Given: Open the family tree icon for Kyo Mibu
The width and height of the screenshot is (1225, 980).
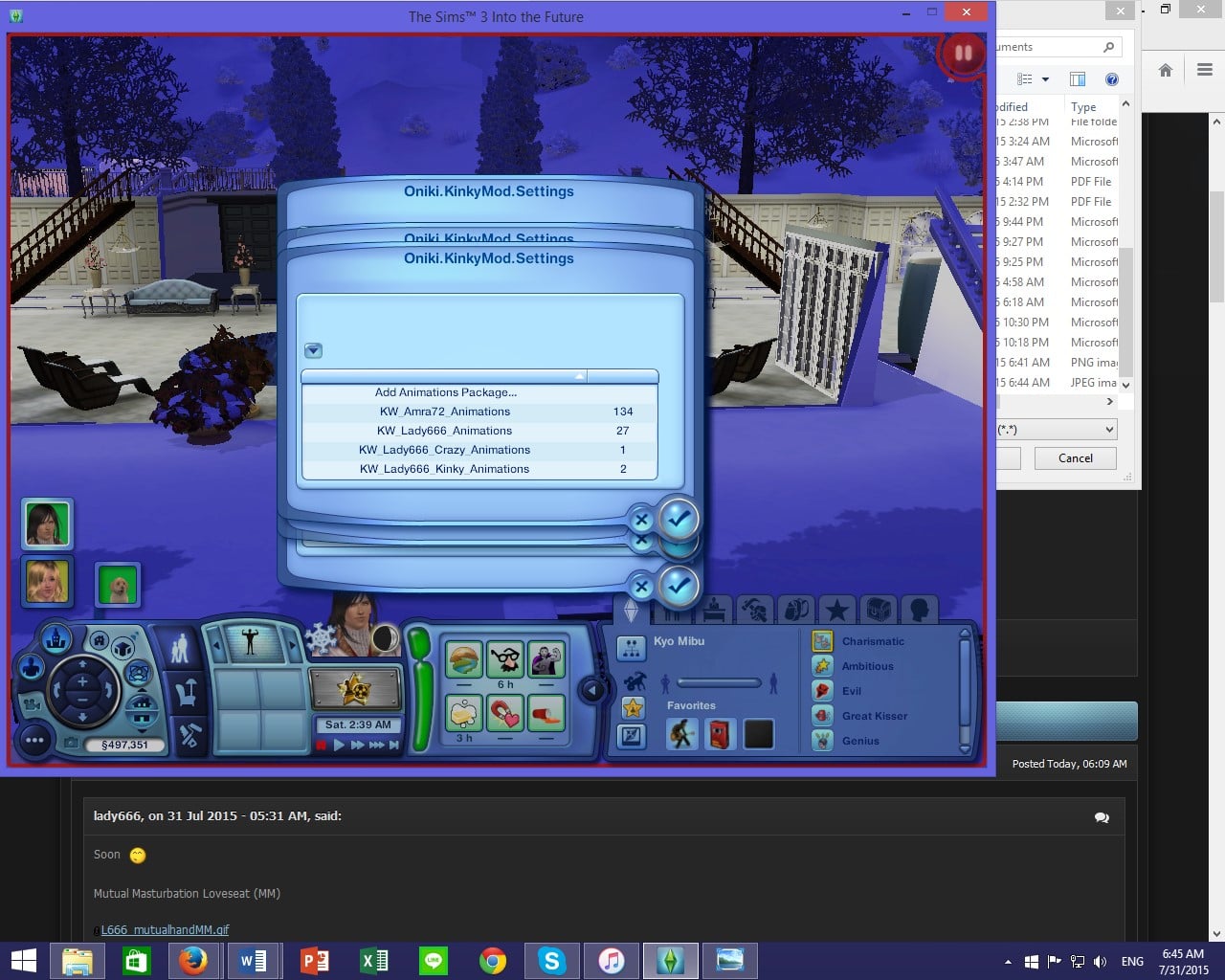Looking at the screenshot, I should tap(632, 648).
